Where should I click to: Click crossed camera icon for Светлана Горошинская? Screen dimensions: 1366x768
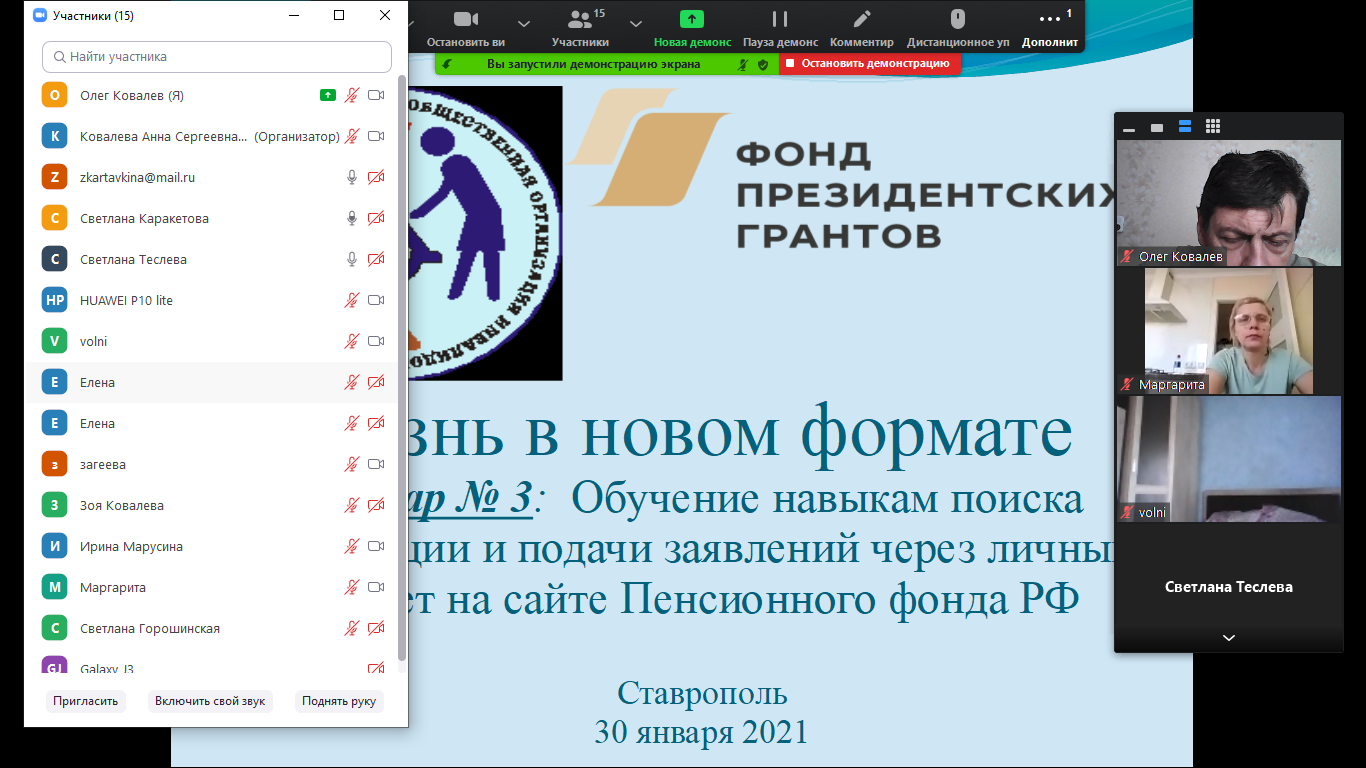pyautogui.click(x=376, y=628)
